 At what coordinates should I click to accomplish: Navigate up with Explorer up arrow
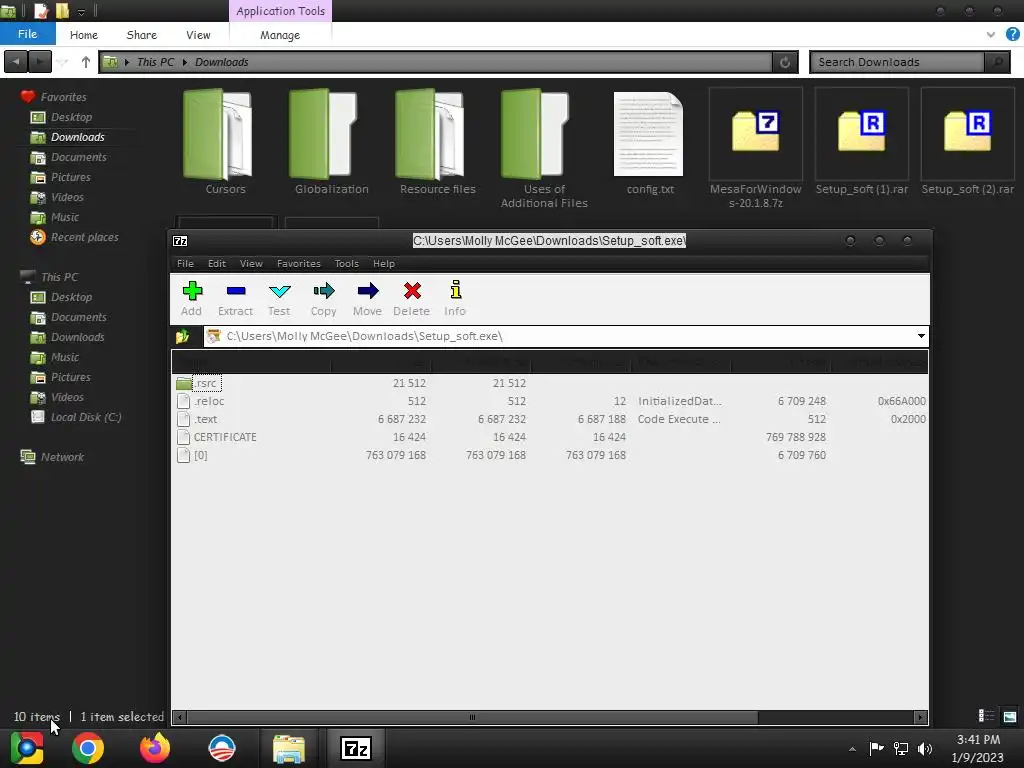click(x=86, y=62)
